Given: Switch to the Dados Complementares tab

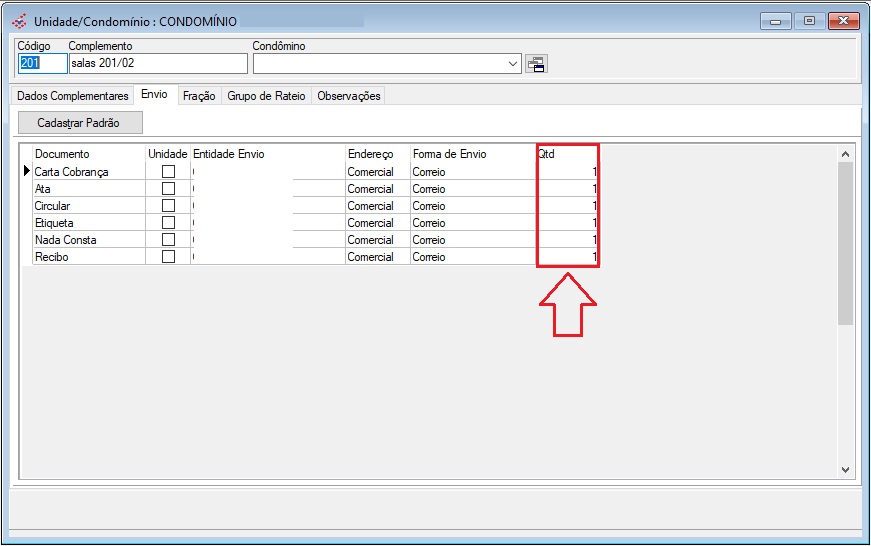Looking at the screenshot, I should pyautogui.click(x=73, y=96).
